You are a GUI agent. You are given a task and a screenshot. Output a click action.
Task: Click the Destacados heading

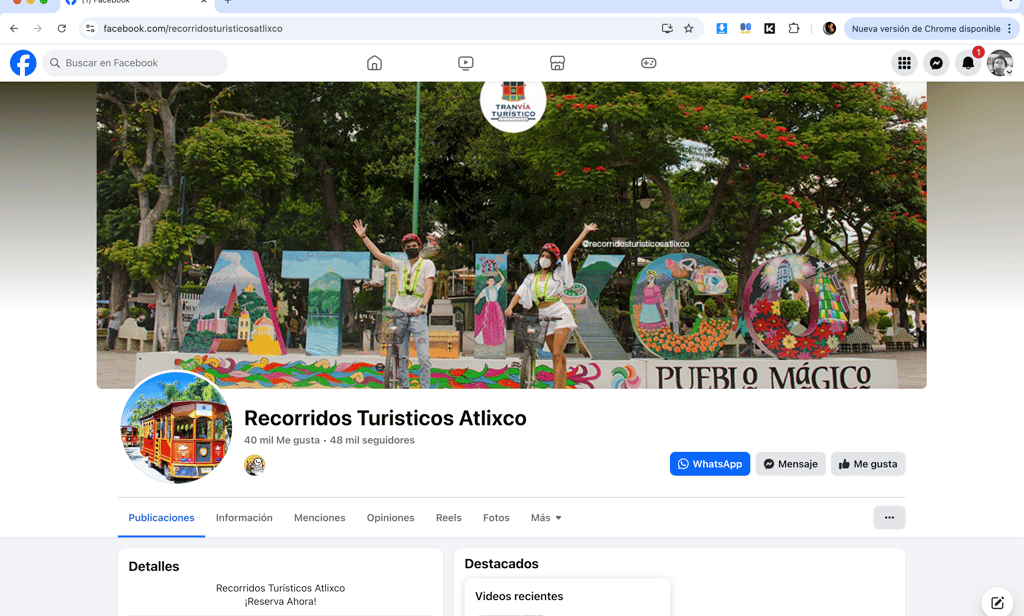tap(502, 564)
